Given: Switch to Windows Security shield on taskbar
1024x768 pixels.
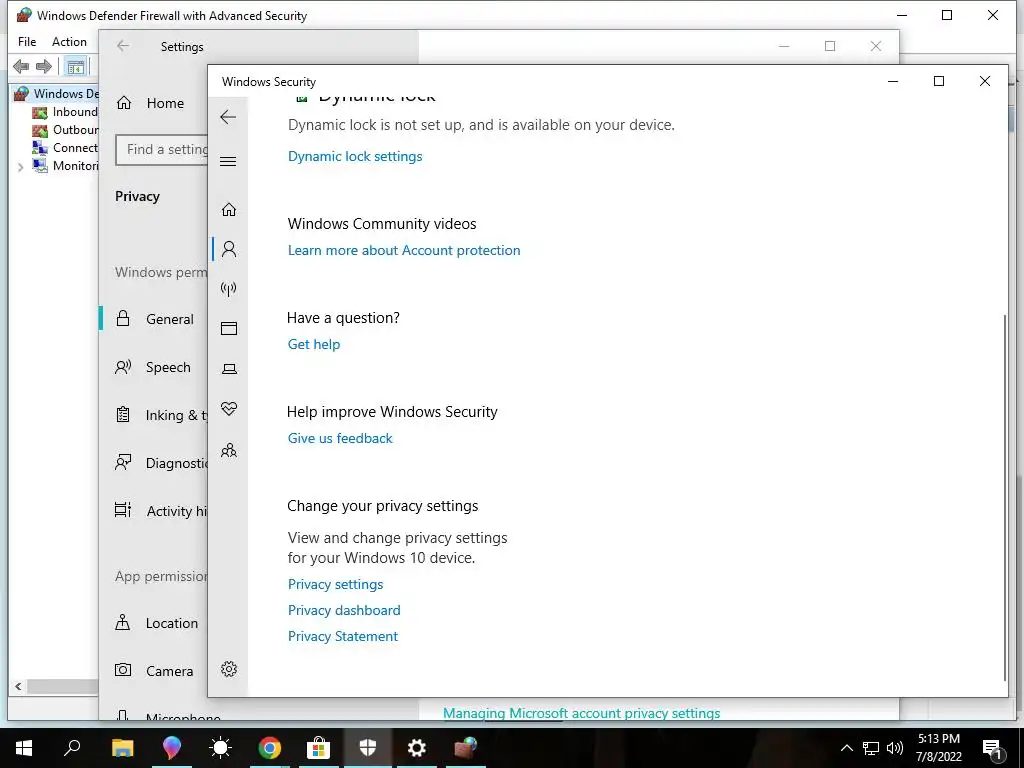Looking at the screenshot, I should point(368,748).
